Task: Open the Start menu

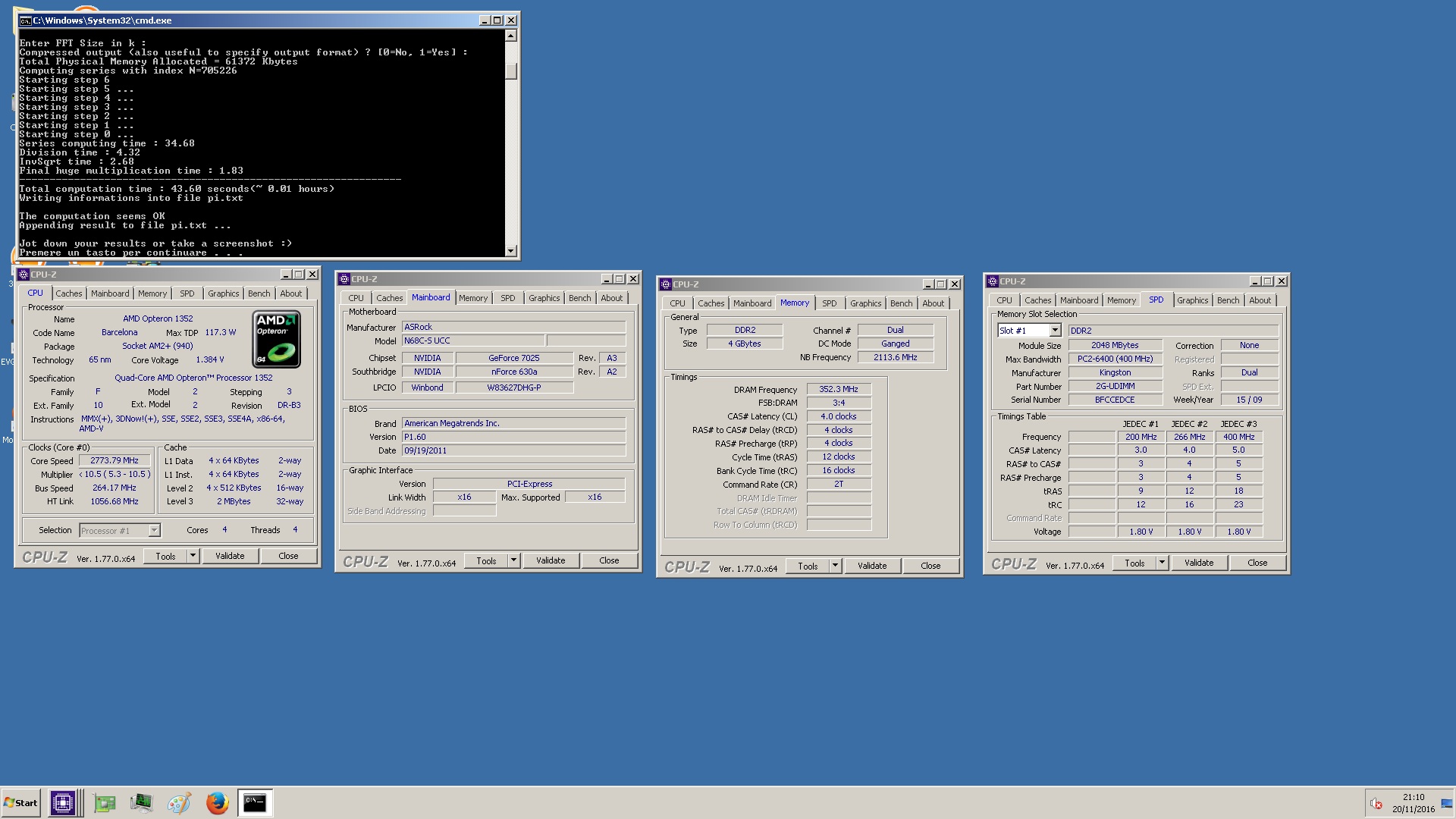Action: point(21,802)
